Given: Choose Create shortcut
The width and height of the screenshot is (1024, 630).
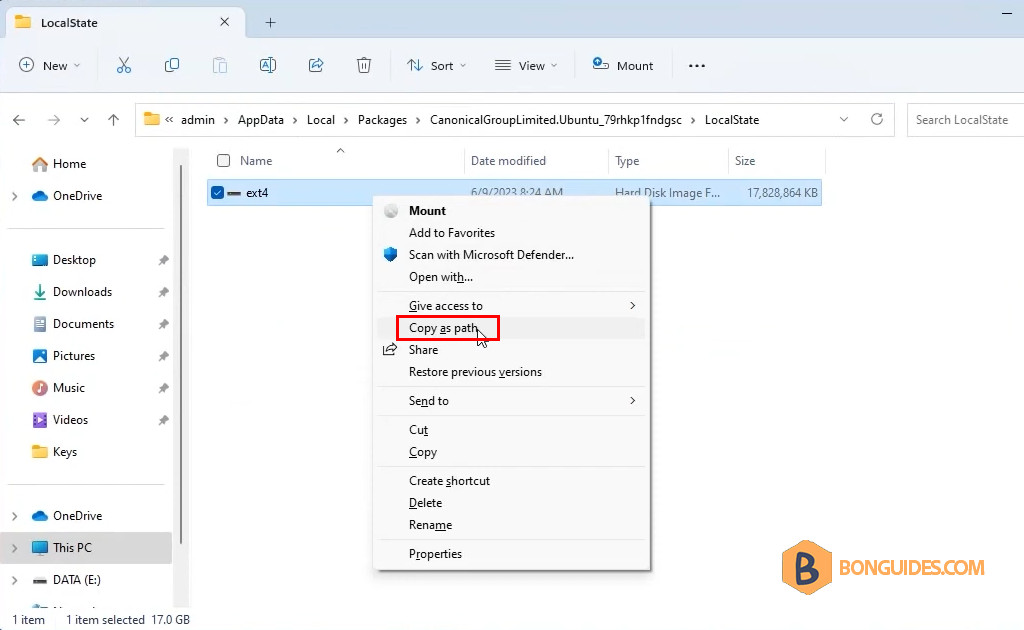Looking at the screenshot, I should (511, 480).
